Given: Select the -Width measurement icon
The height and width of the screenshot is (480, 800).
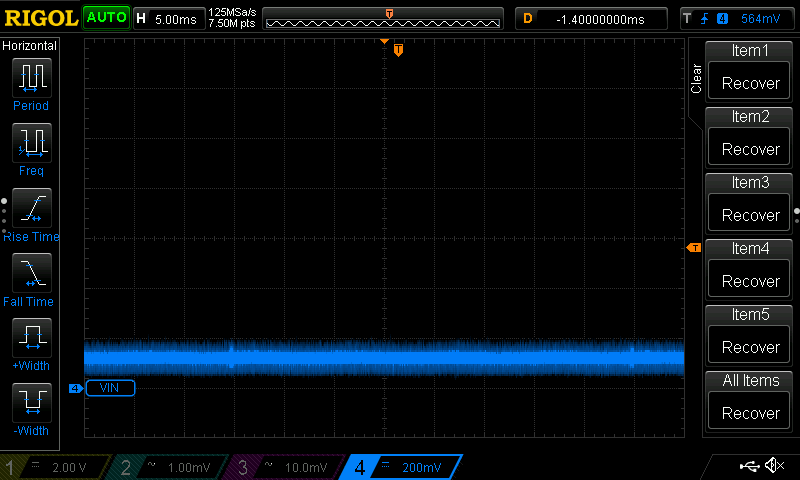Looking at the screenshot, I should (32, 402).
